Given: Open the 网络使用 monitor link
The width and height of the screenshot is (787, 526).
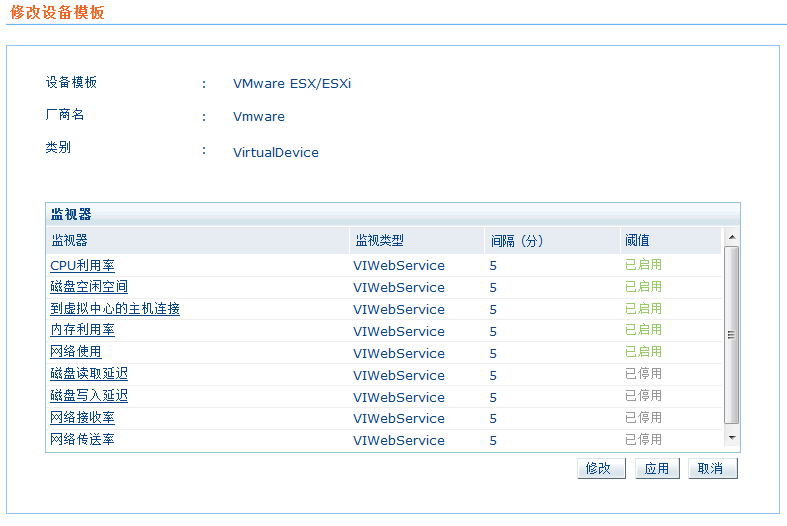Looking at the screenshot, I should (76, 353).
